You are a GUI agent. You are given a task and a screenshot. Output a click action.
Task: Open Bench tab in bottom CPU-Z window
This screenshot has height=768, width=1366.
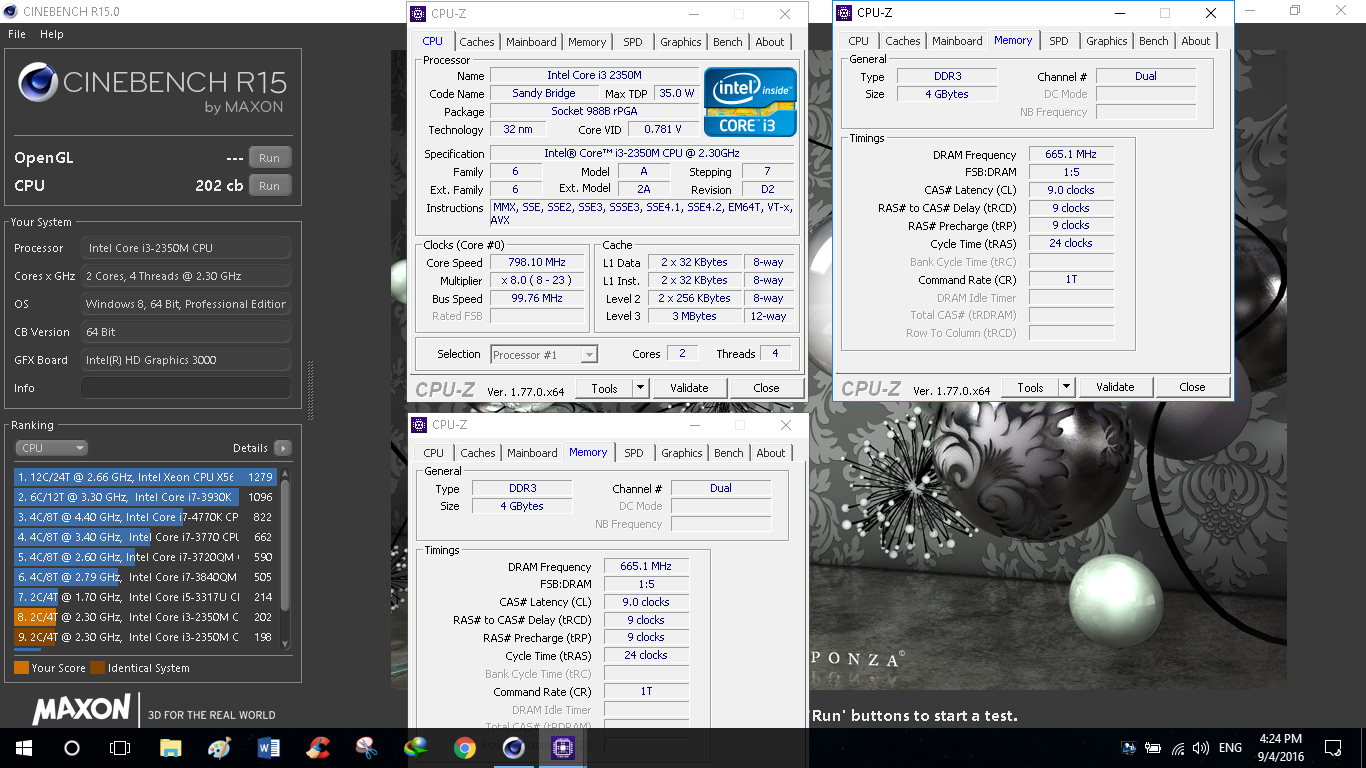[x=729, y=453]
